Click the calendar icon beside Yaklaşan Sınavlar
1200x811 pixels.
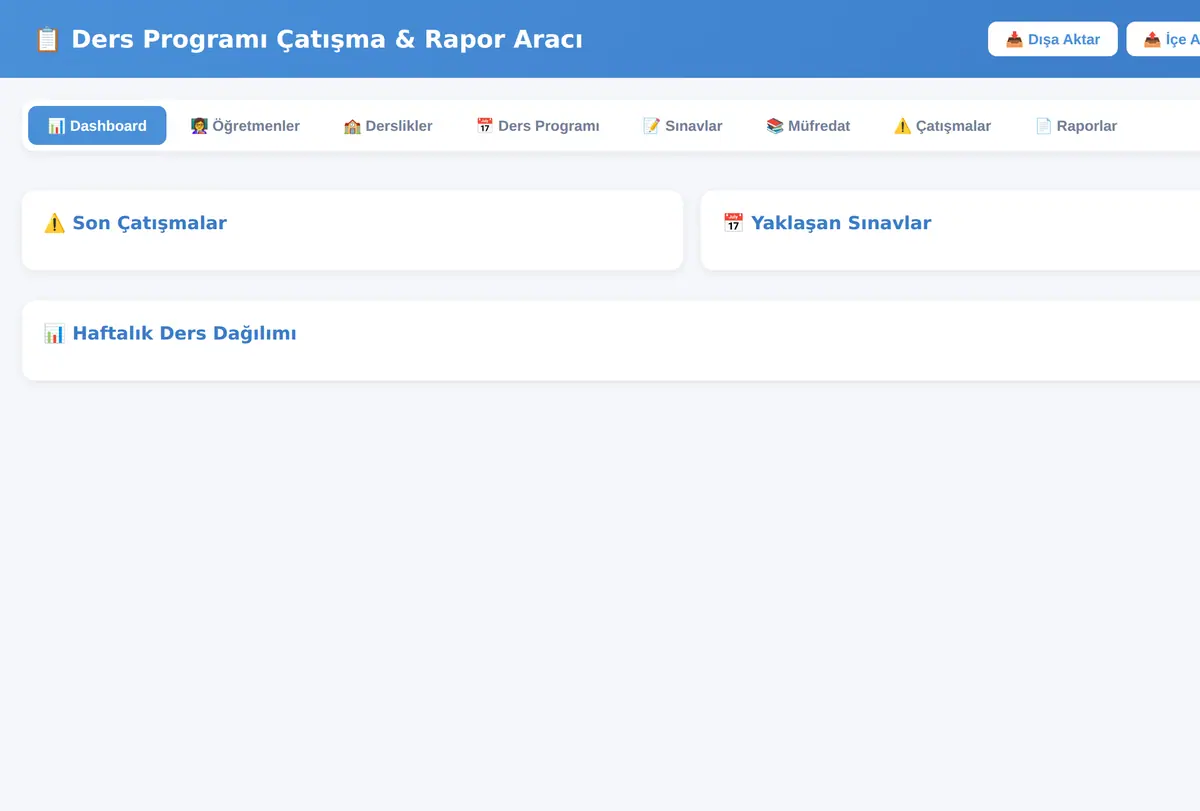pos(733,223)
